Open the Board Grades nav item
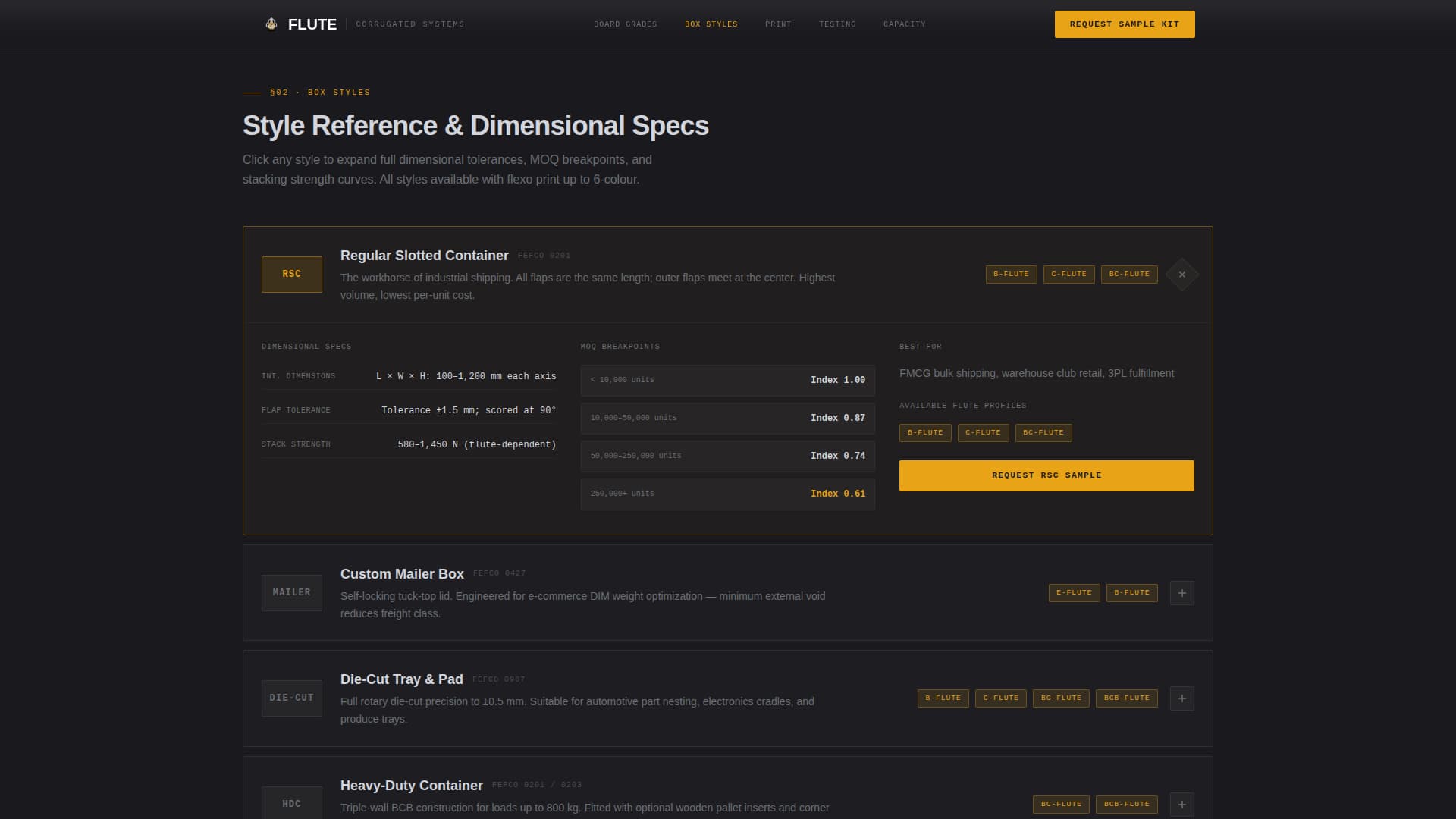 (626, 24)
